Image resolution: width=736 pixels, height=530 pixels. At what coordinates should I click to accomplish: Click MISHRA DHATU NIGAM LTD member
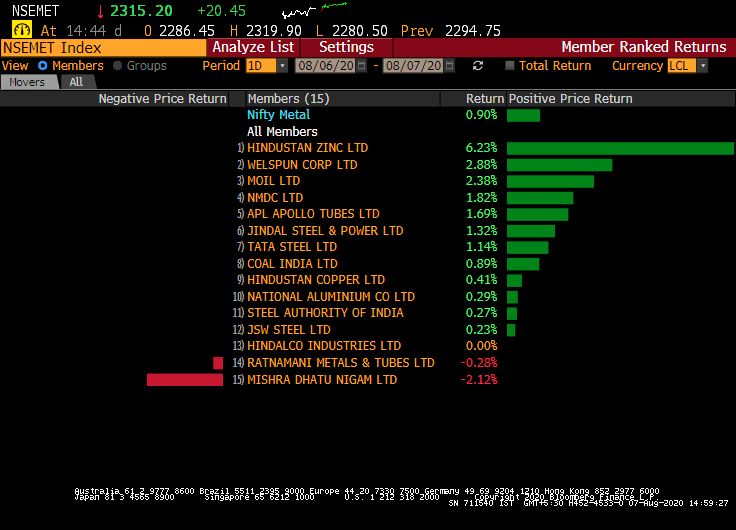point(322,380)
